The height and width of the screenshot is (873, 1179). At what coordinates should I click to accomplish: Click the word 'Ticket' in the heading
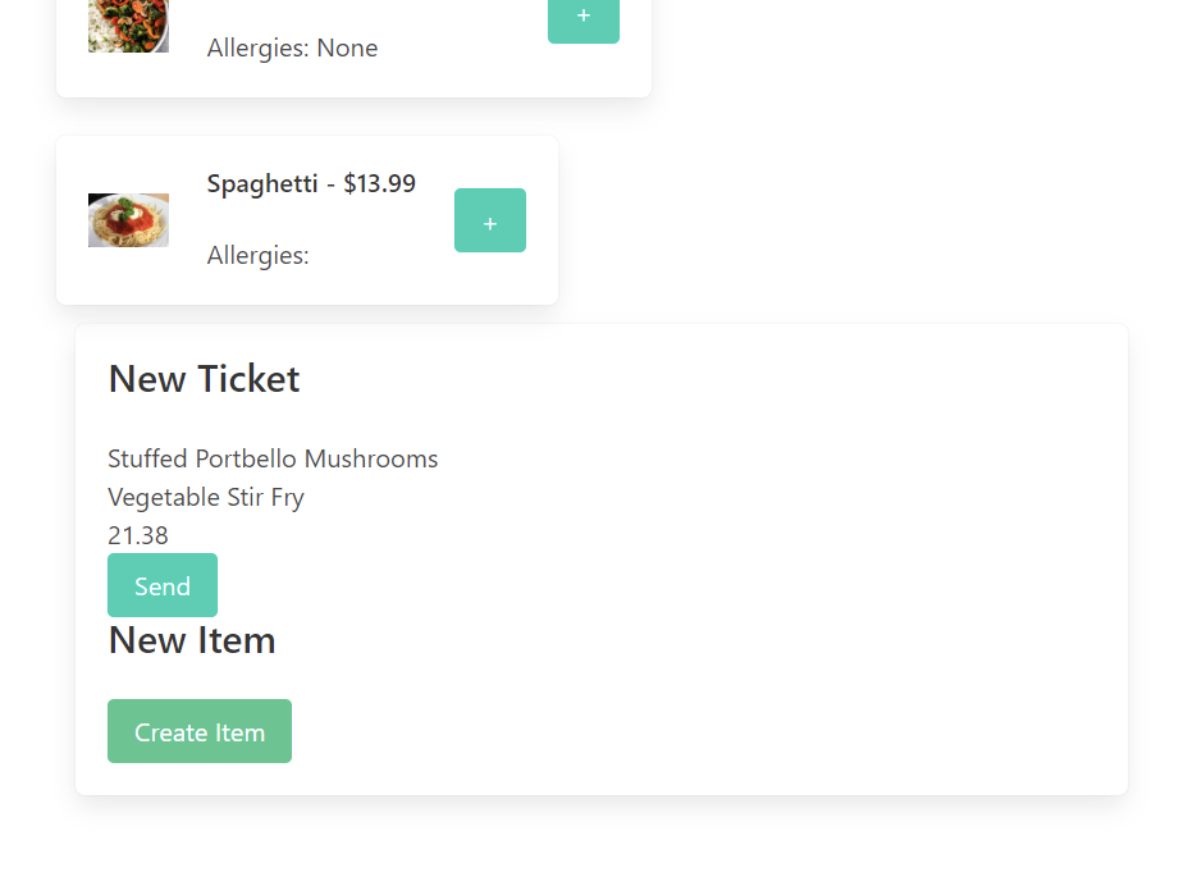pos(248,379)
